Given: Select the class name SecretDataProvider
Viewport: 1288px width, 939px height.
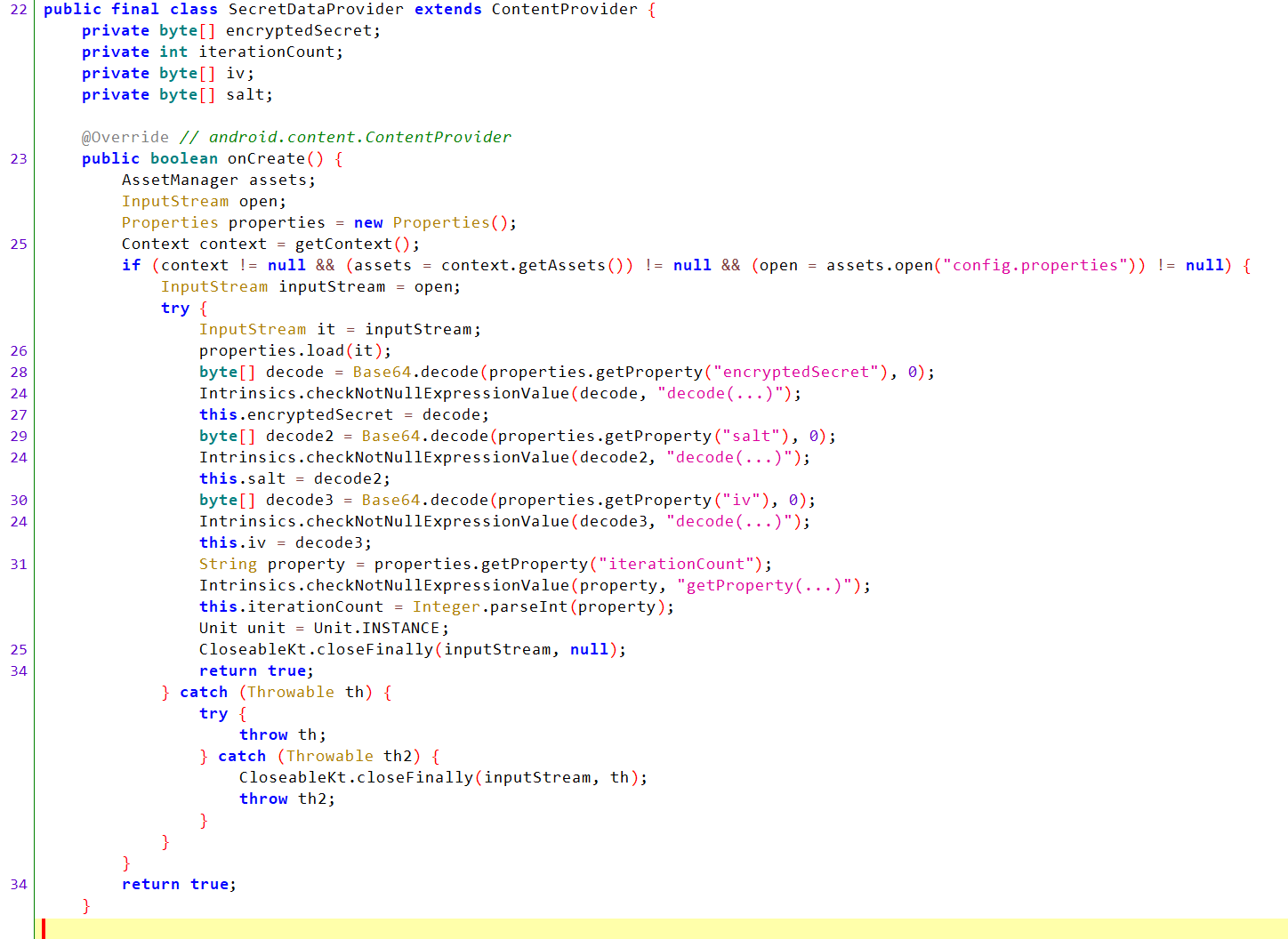Looking at the screenshot, I should point(311,10).
